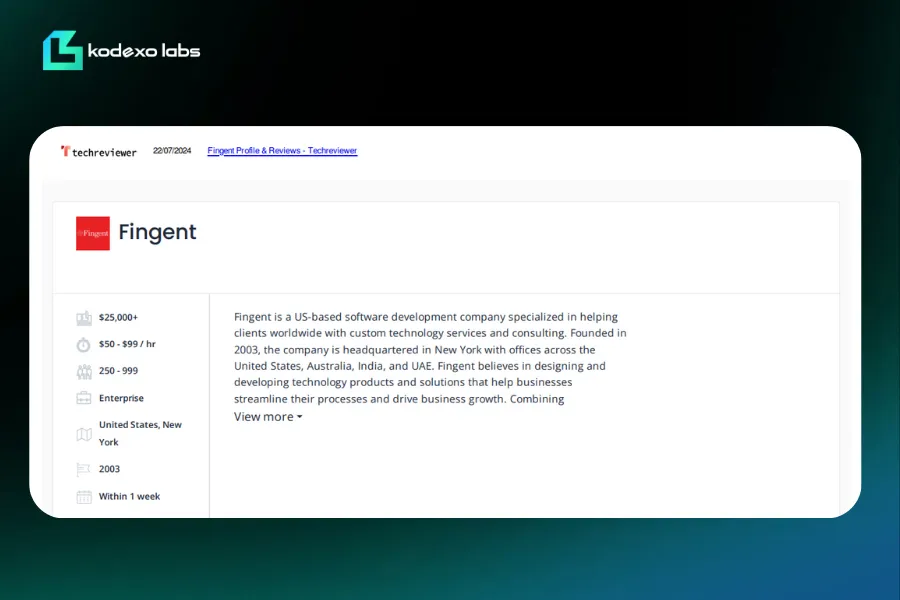
Task: Open Fingent Profile & Reviews - Techreviewer link
Action: point(282,150)
